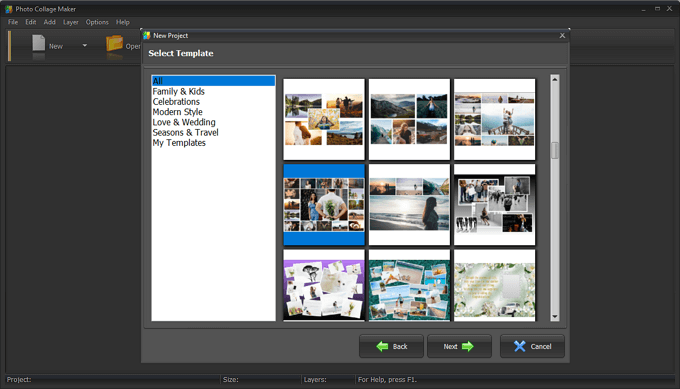680x389 pixels.
Task: Open the Layer menu
Action: (71, 22)
